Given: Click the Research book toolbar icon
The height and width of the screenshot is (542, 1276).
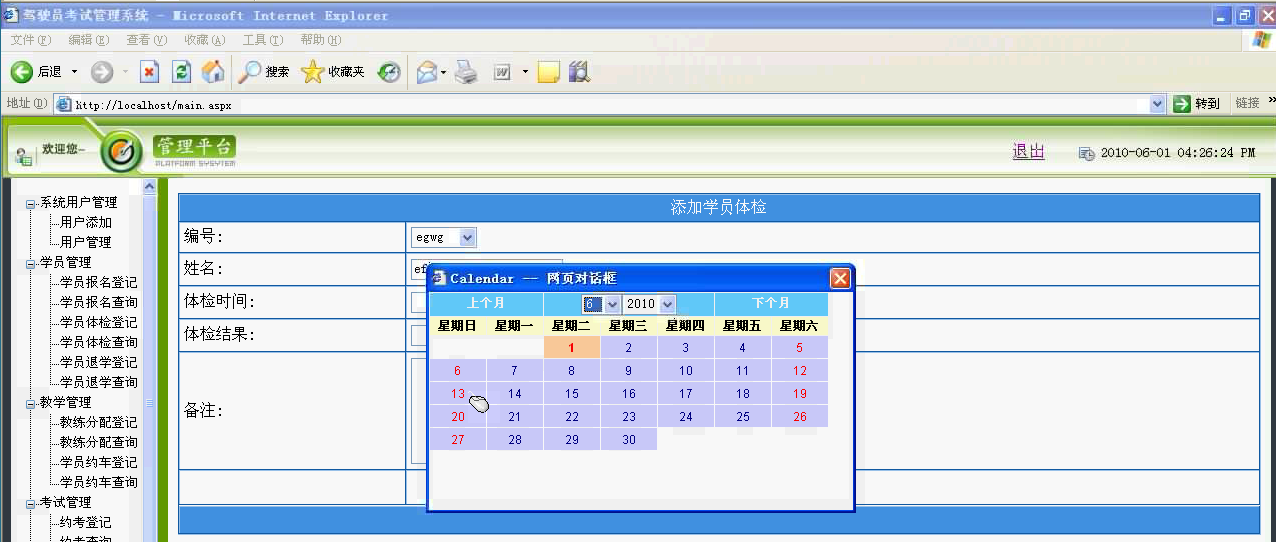Looking at the screenshot, I should click(580, 72).
